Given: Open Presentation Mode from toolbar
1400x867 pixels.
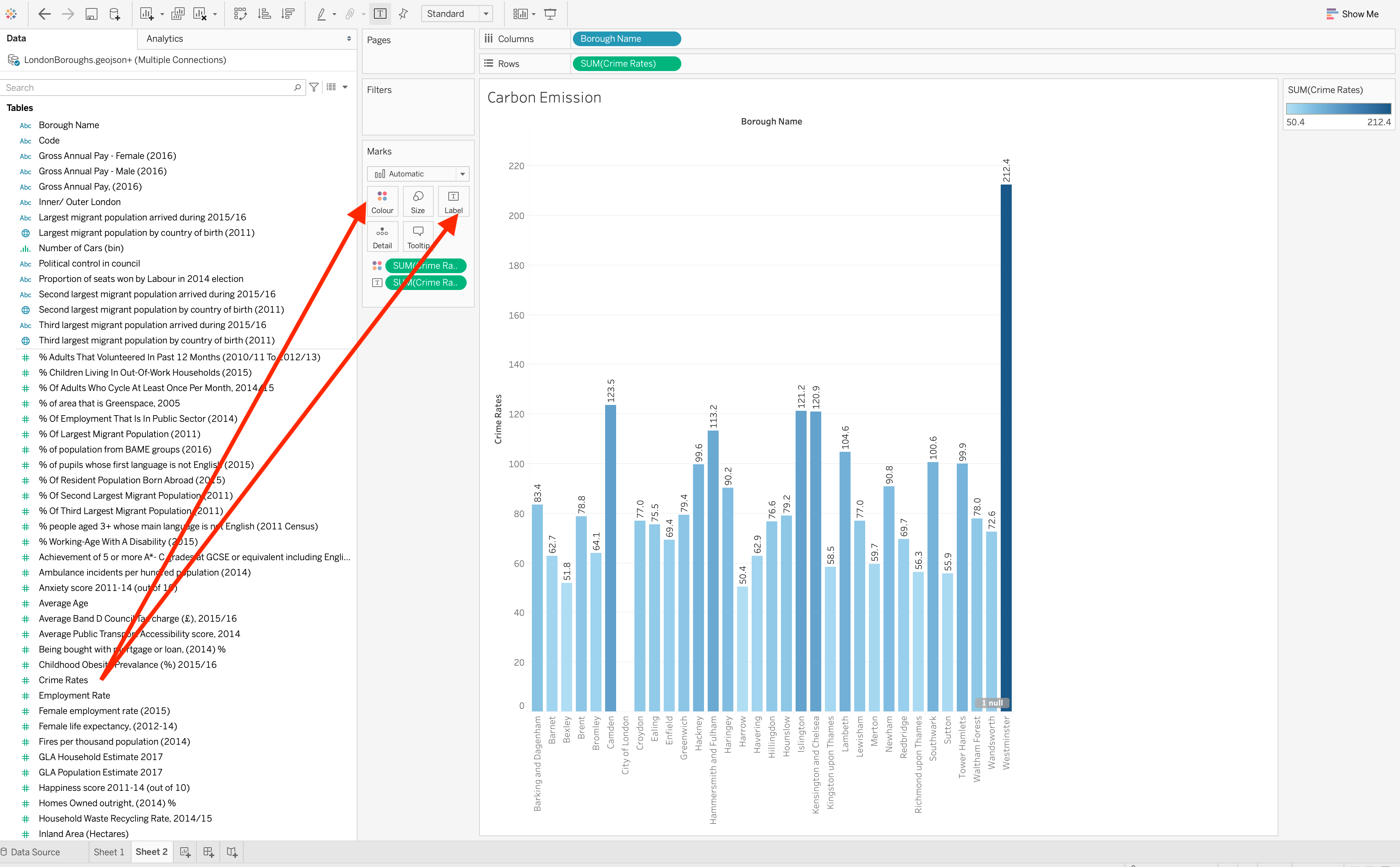Looking at the screenshot, I should tap(550, 14).
